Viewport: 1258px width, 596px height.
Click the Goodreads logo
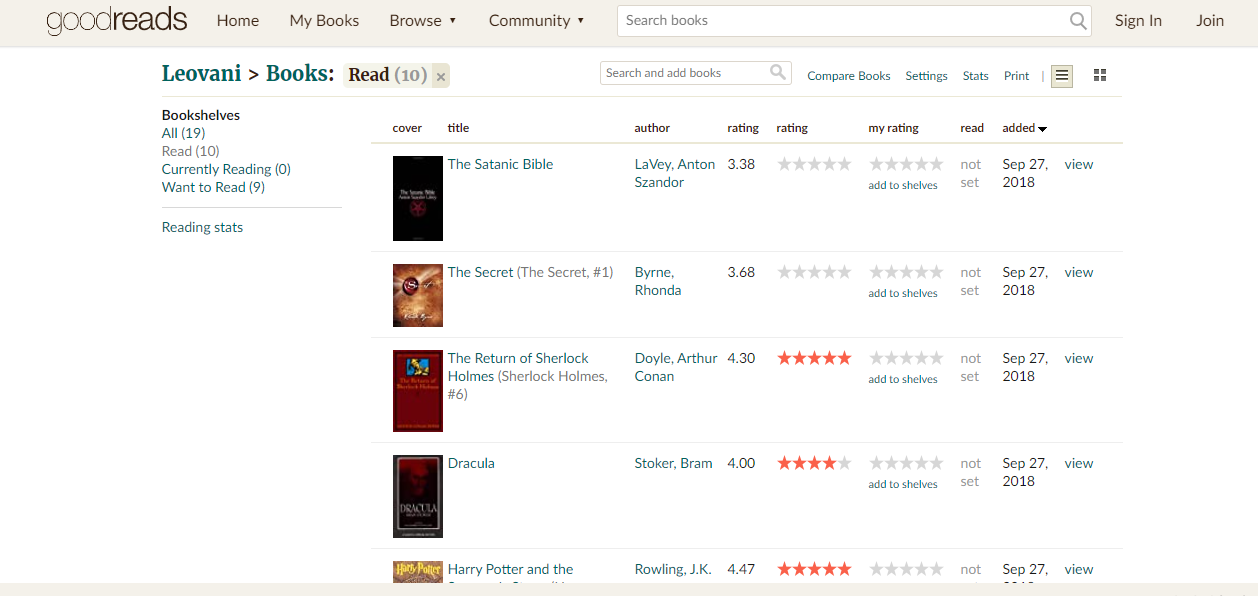point(117,20)
